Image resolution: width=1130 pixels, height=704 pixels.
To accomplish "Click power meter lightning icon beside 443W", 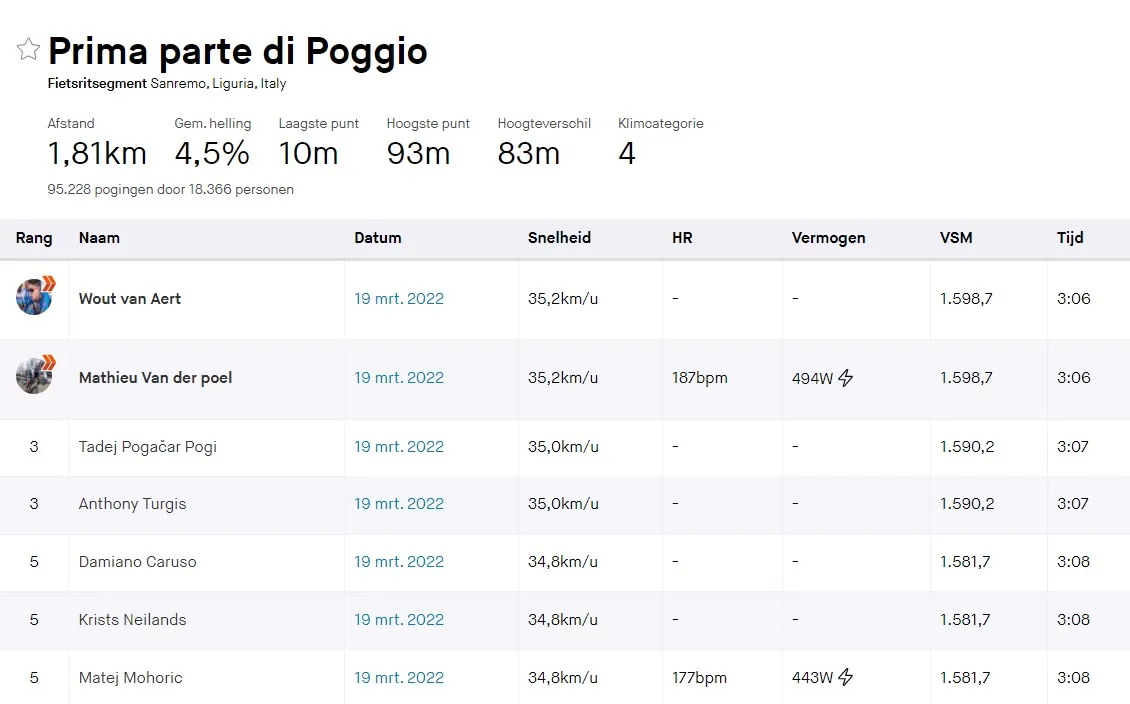I will pos(846,677).
